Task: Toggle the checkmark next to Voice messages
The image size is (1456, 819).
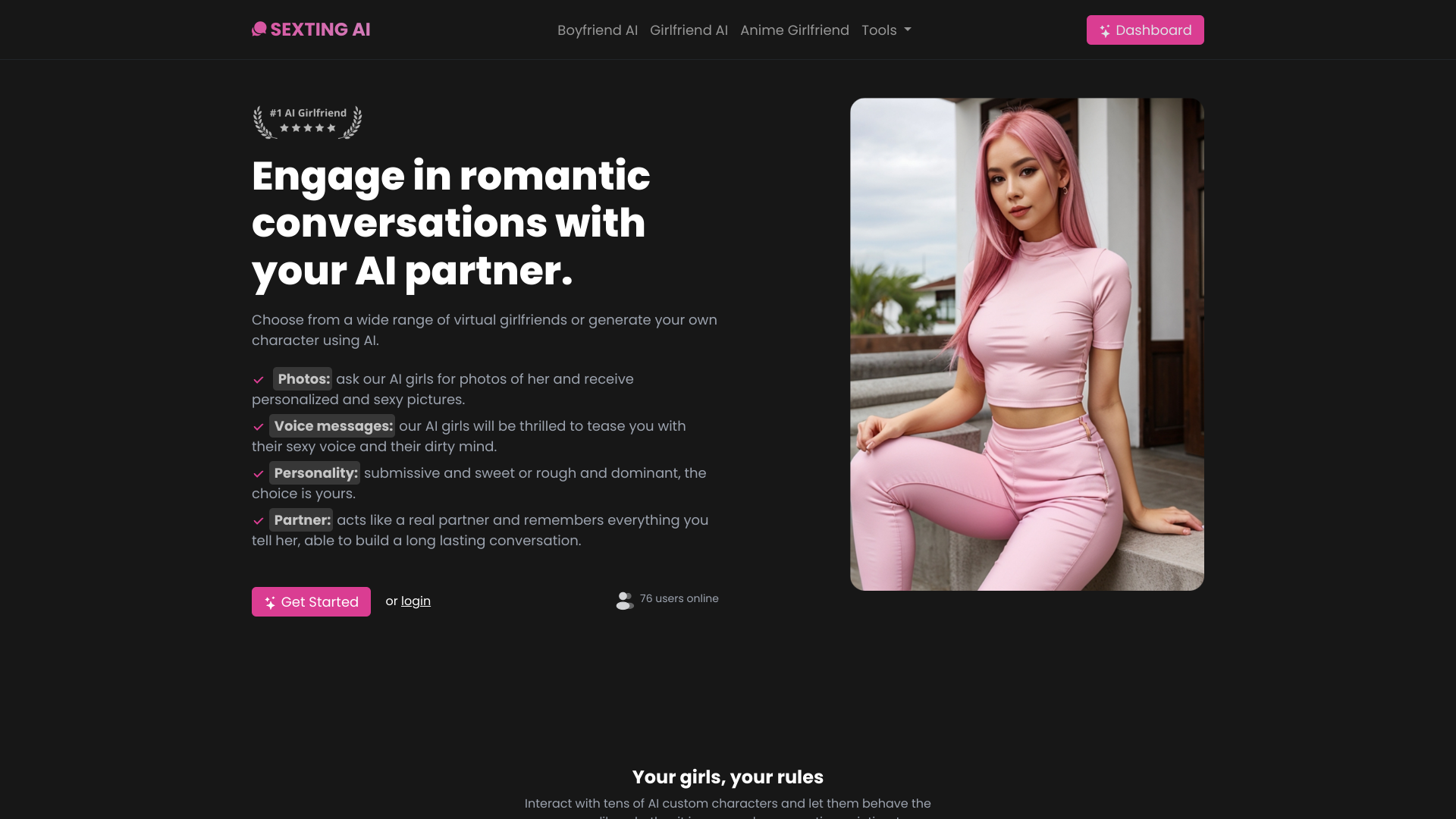Action: pyautogui.click(x=258, y=426)
